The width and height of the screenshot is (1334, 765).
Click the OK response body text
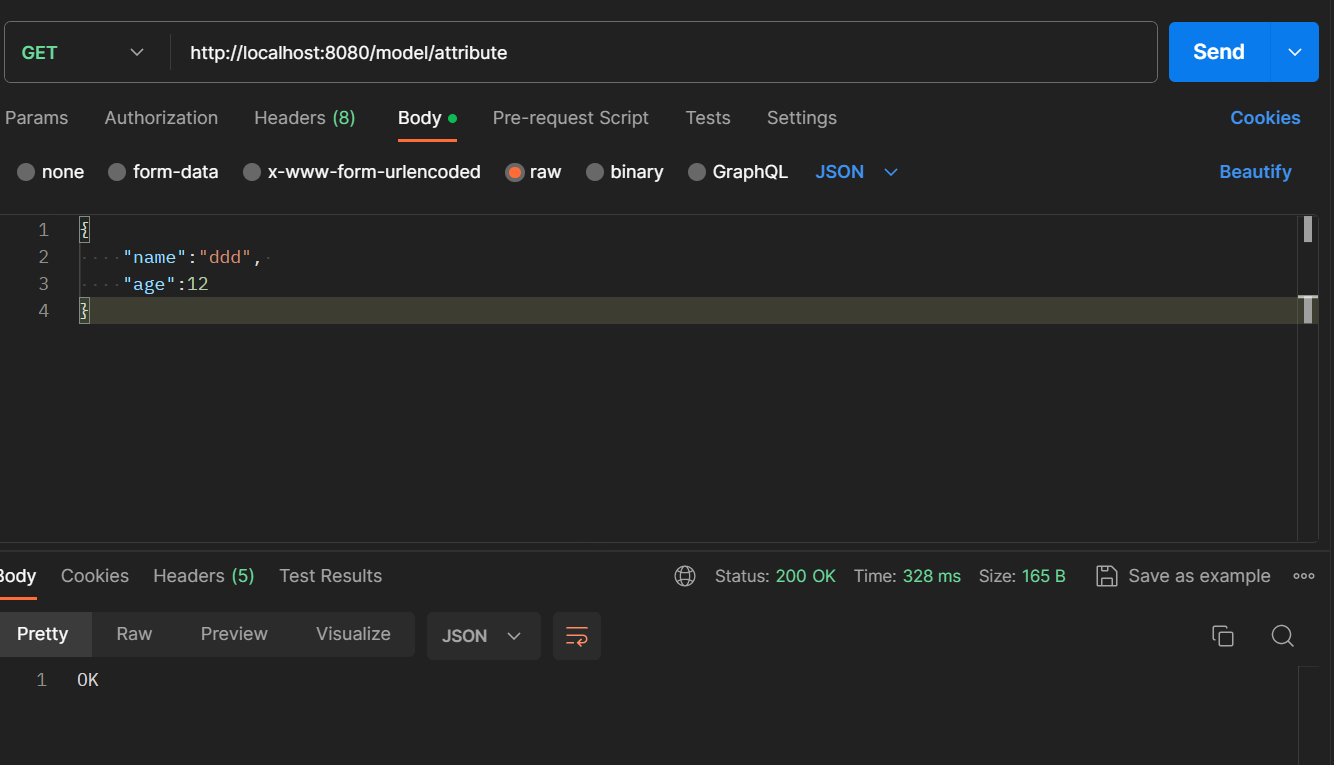(88, 680)
